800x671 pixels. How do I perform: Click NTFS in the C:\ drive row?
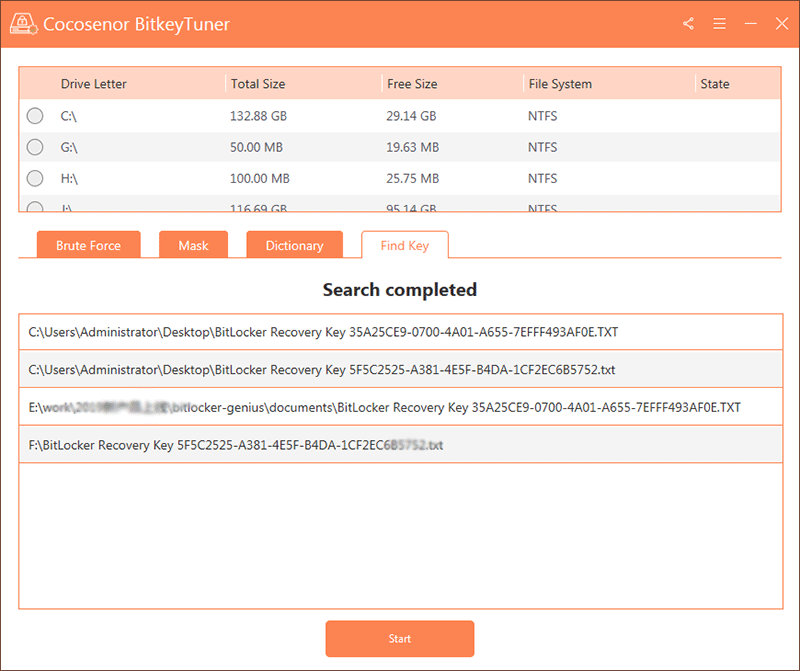(542, 116)
